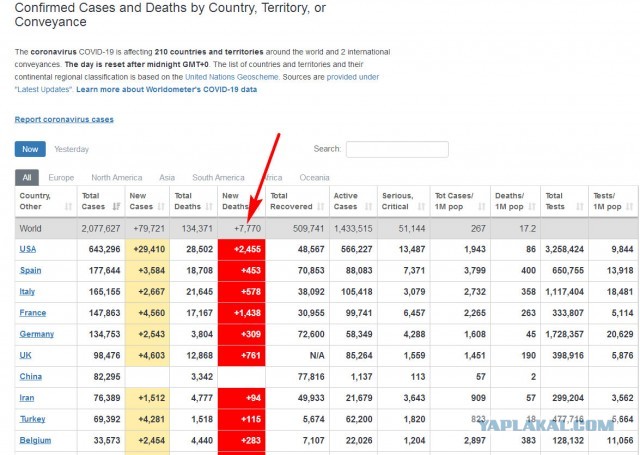Sort by Active Cases column arrows

tap(369, 206)
